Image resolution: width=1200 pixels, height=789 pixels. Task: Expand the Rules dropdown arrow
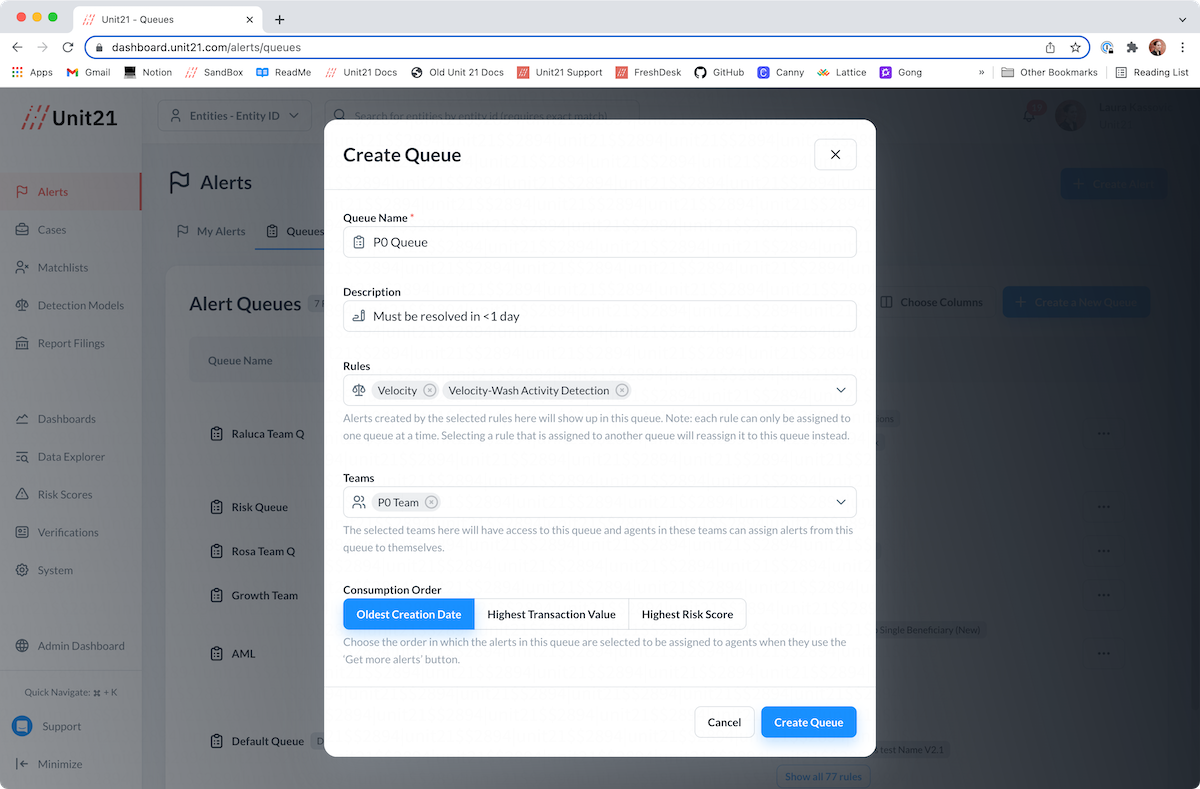841,390
